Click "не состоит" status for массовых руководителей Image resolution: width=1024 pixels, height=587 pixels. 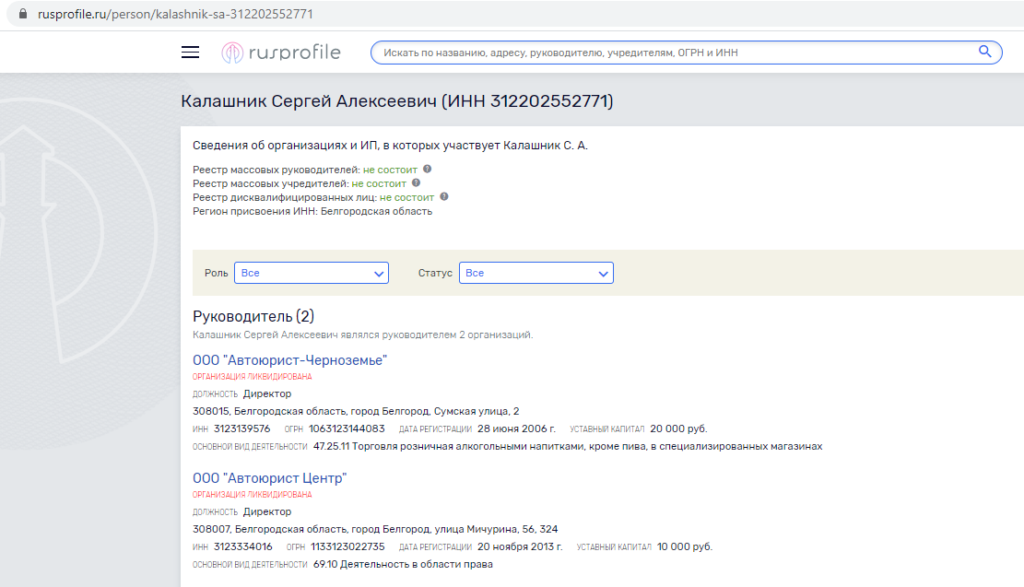390,170
